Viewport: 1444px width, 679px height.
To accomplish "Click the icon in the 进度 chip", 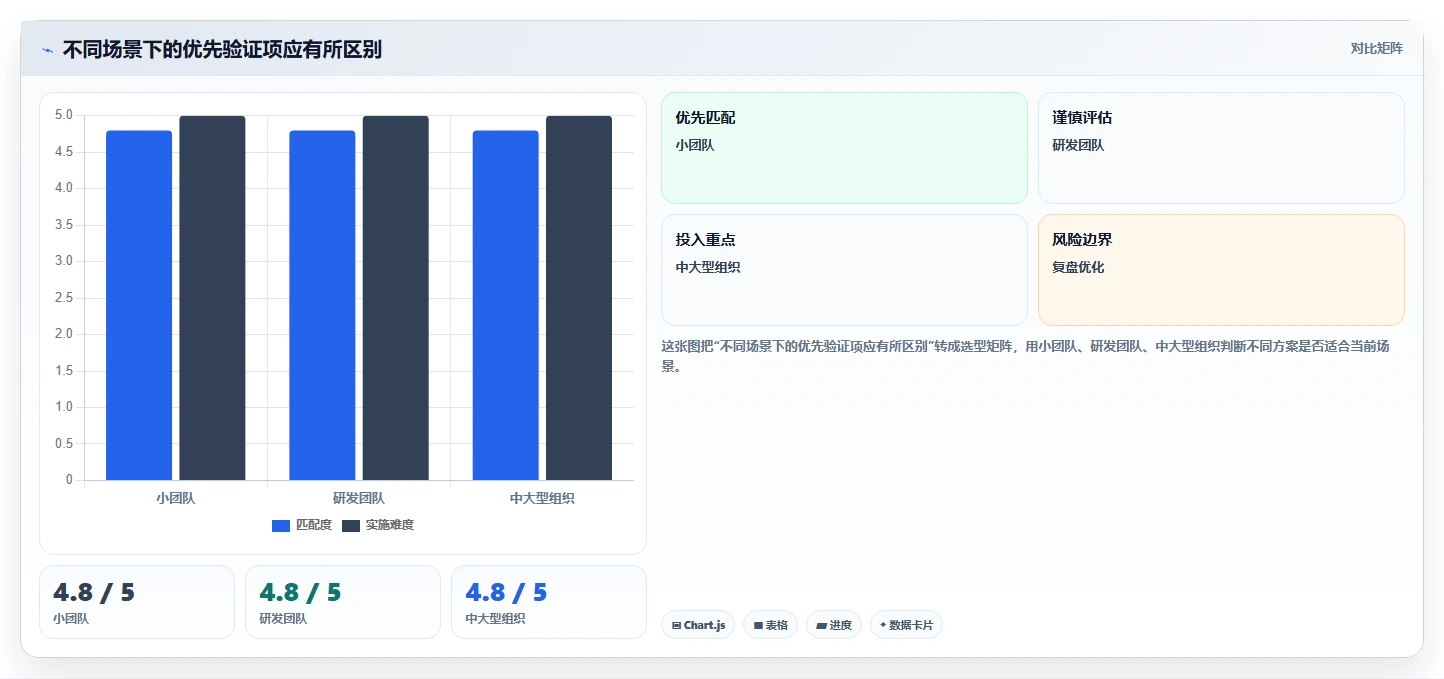I will click(x=821, y=626).
